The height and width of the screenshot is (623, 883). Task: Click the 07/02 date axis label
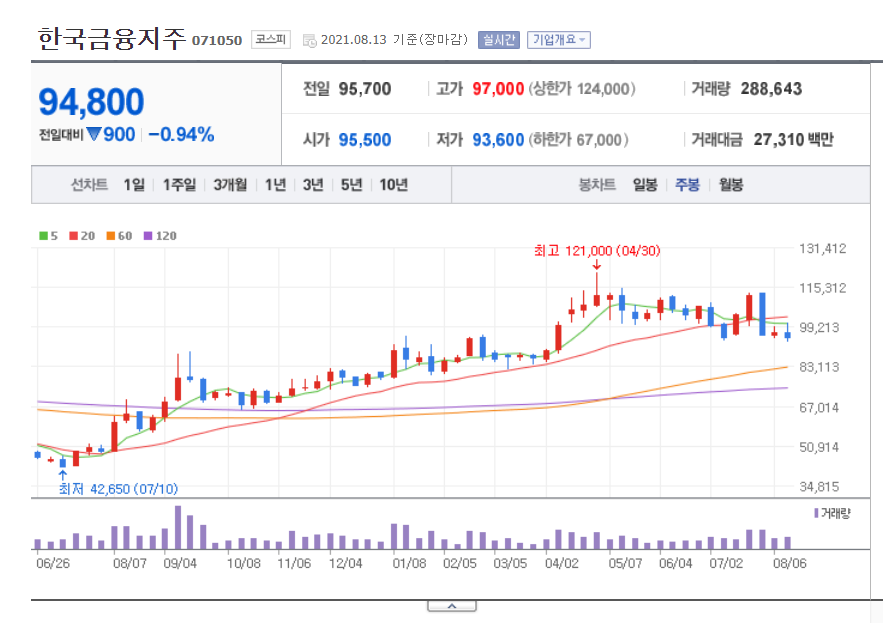click(x=726, y=563)
